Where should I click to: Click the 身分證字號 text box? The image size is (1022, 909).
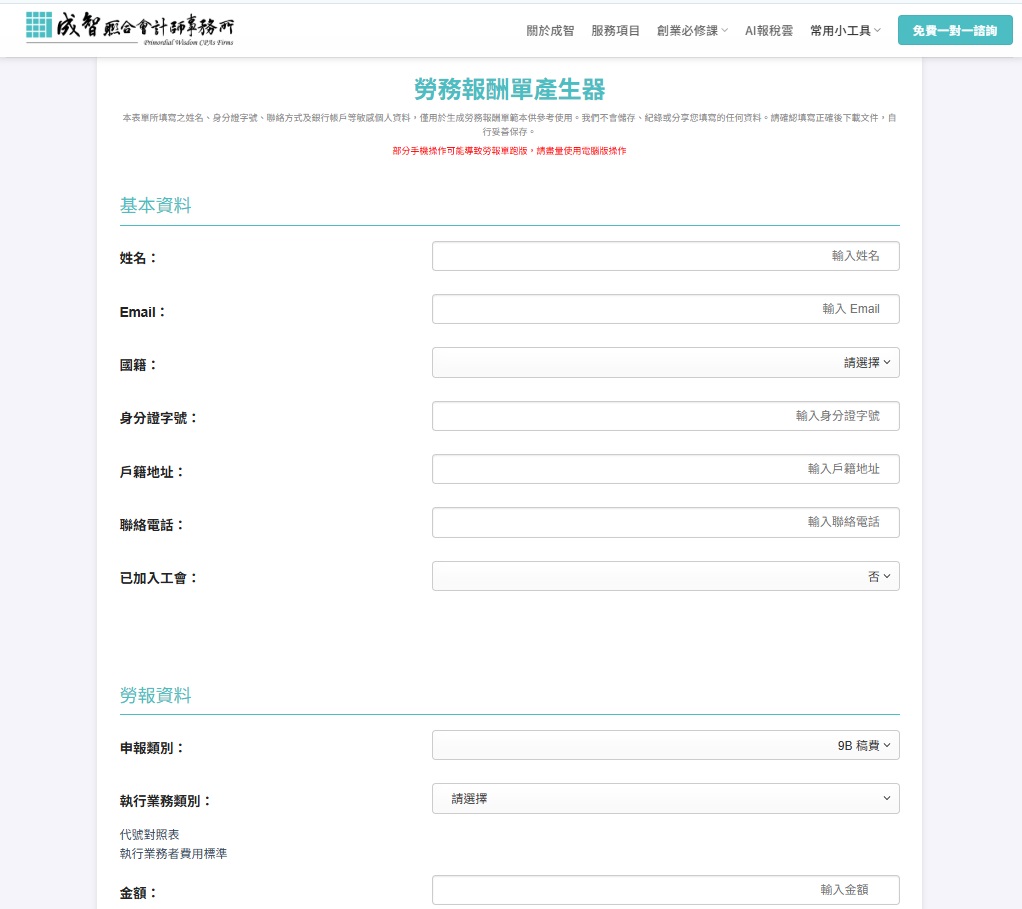coord(665,416)
